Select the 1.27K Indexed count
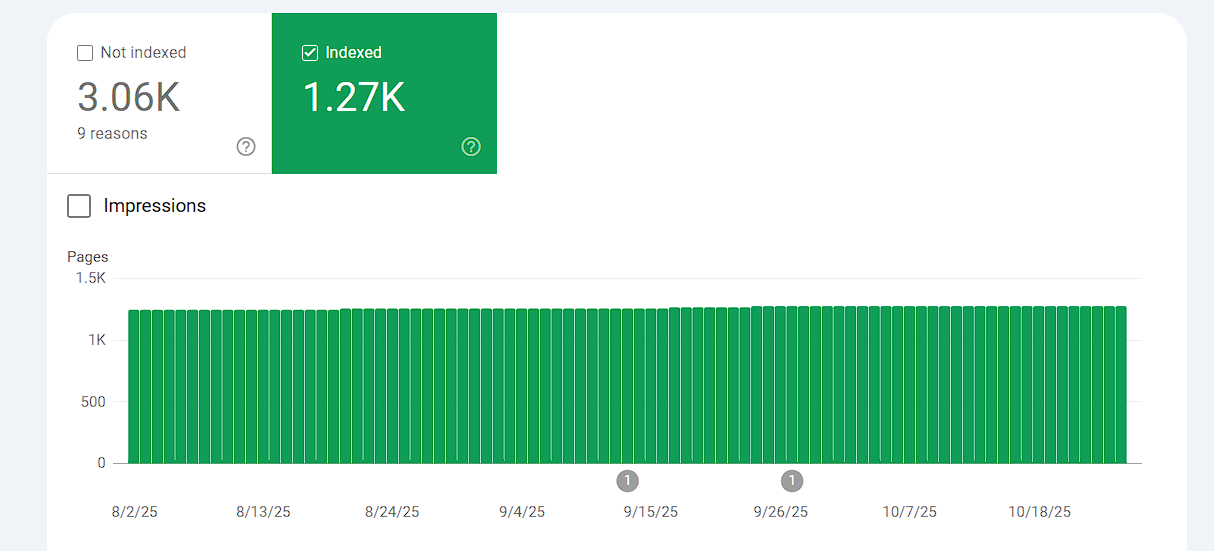 point(353,97)
